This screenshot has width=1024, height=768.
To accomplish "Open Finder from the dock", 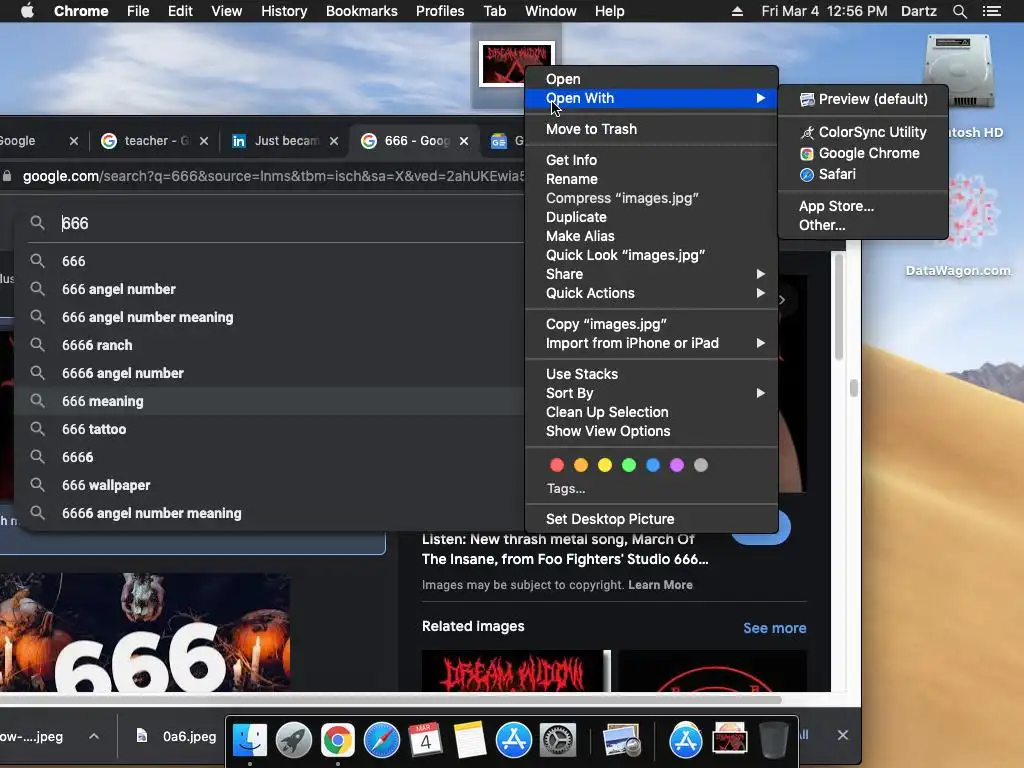I will coord(249,740).
